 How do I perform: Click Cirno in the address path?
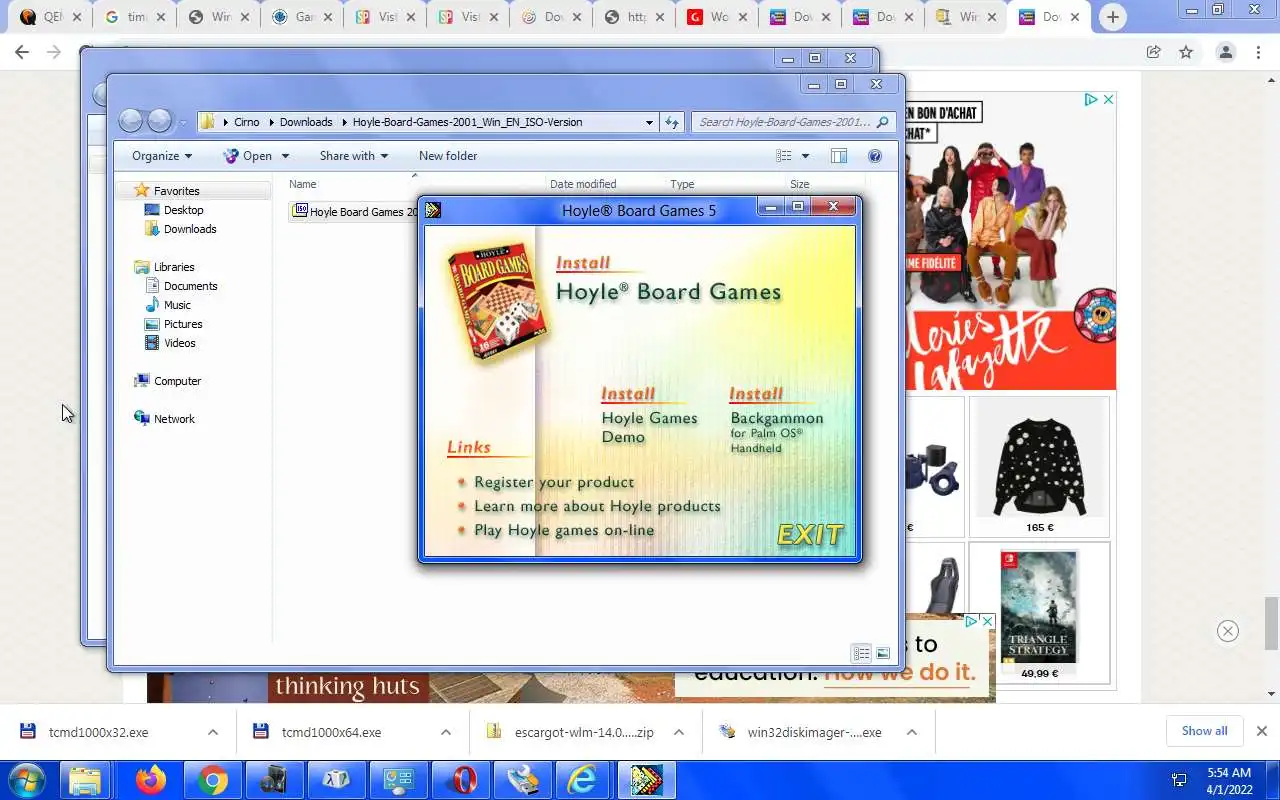click(x=246, y=122)
